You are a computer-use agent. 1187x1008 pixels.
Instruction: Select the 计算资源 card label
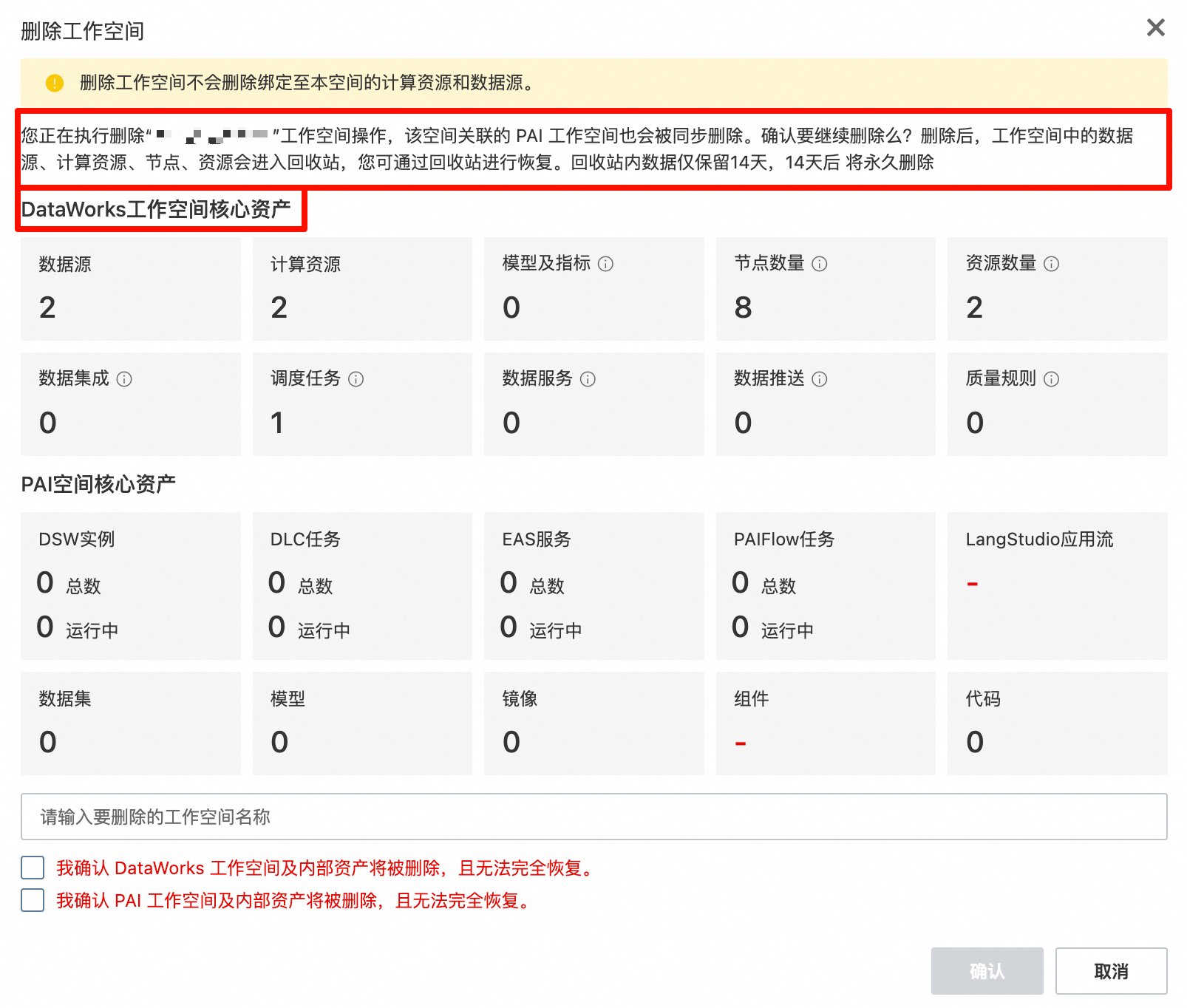[x=305, y=264]
